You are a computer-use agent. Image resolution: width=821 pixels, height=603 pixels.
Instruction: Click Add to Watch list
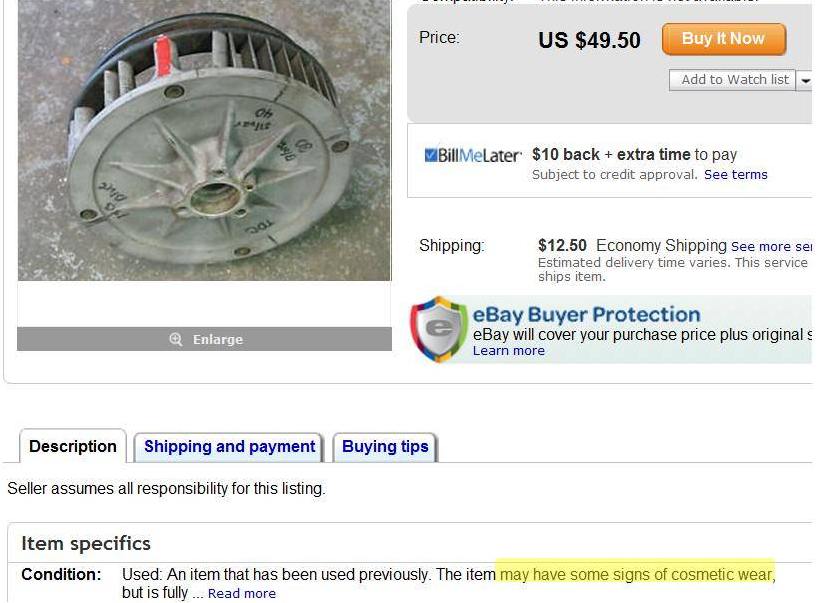[x=734, y=80]
